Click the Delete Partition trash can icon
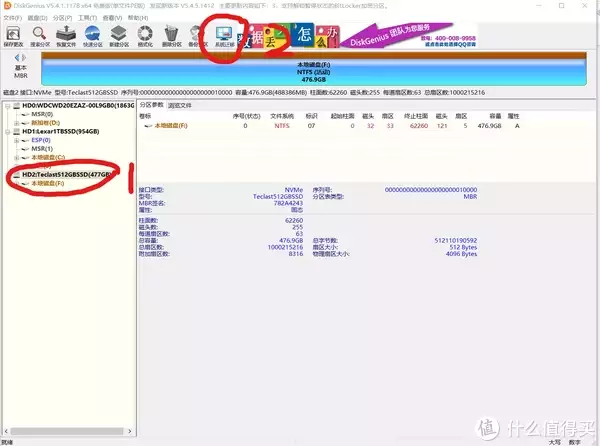600x446 pixels. pyautogui.click(x=171, y=36)
